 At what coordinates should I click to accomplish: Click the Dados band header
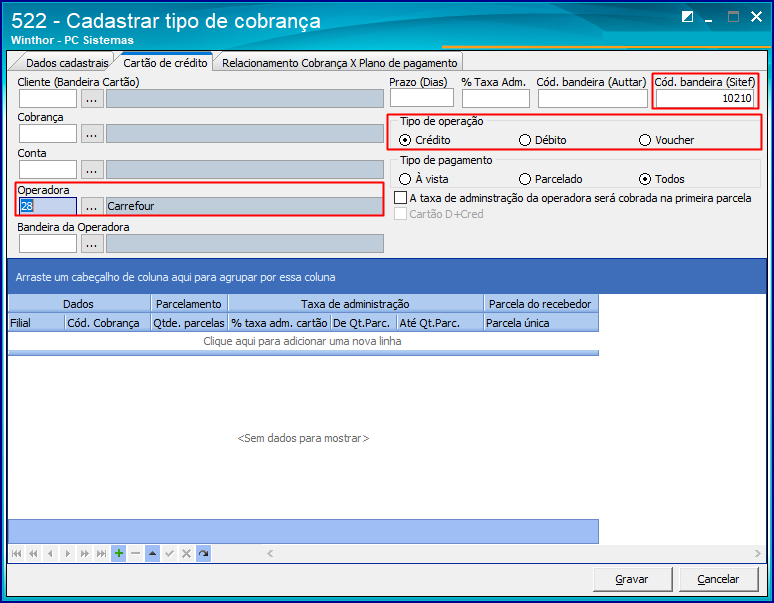coord(79,304)
